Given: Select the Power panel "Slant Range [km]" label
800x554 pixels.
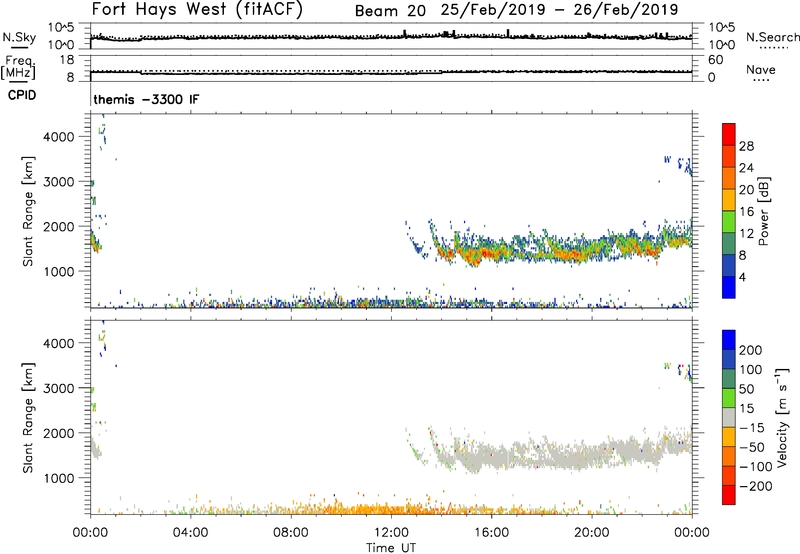Looking at the screenshot, I should [28, 211].
